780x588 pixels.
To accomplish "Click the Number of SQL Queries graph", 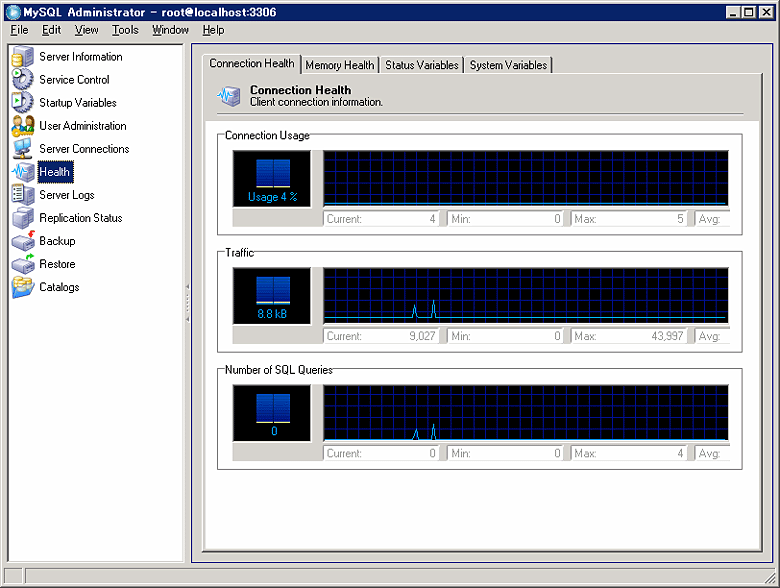I will pyautogui.click(x=526, y=413).
